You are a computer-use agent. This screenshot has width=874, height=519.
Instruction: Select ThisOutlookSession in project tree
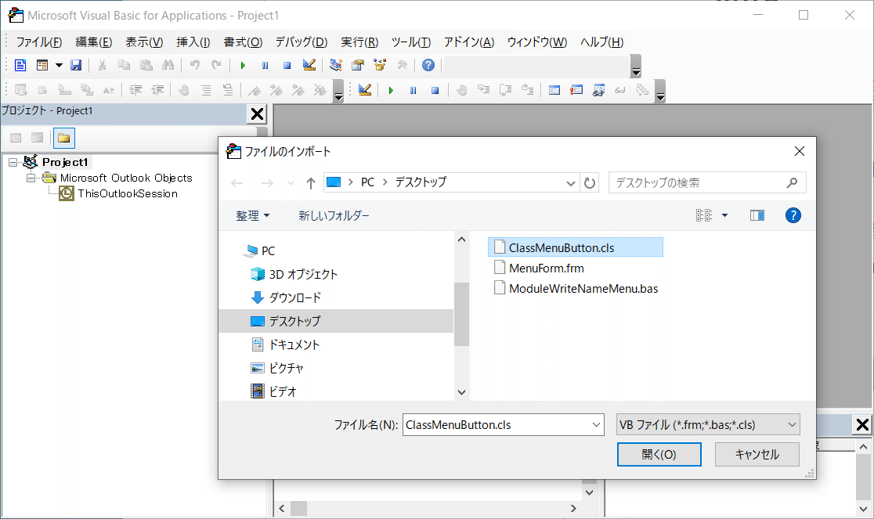click(128, 193)
